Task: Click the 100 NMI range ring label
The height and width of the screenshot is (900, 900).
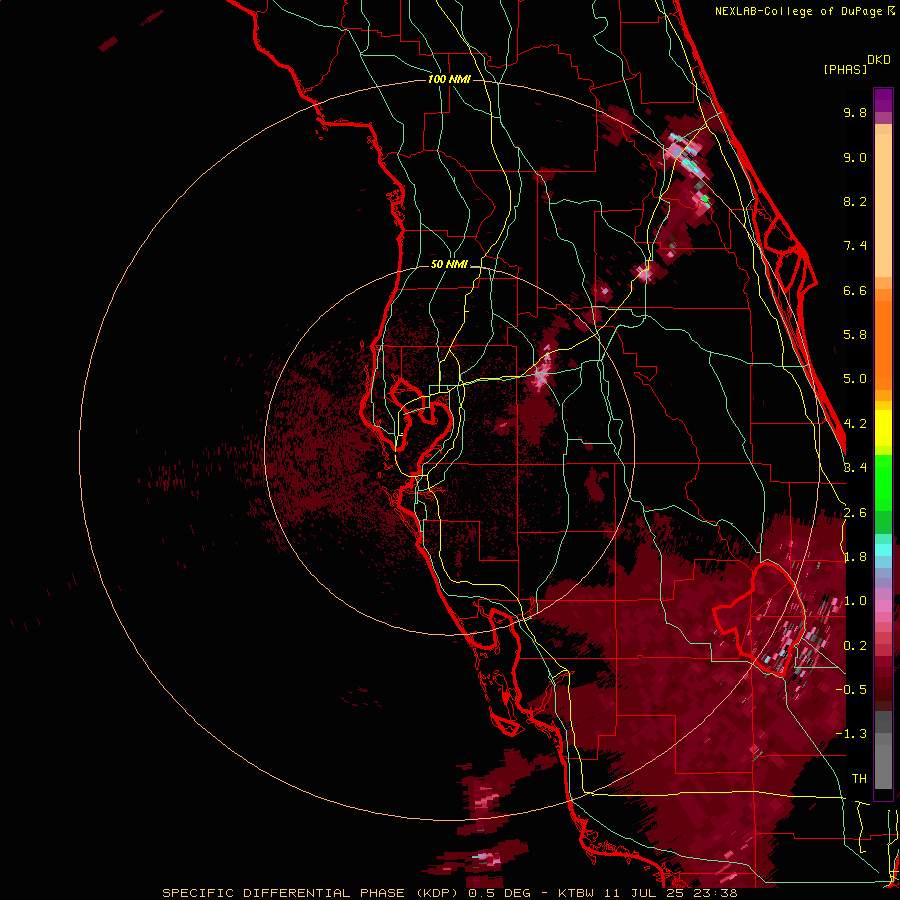Action: pyautogui.click(x=449, y=79)
